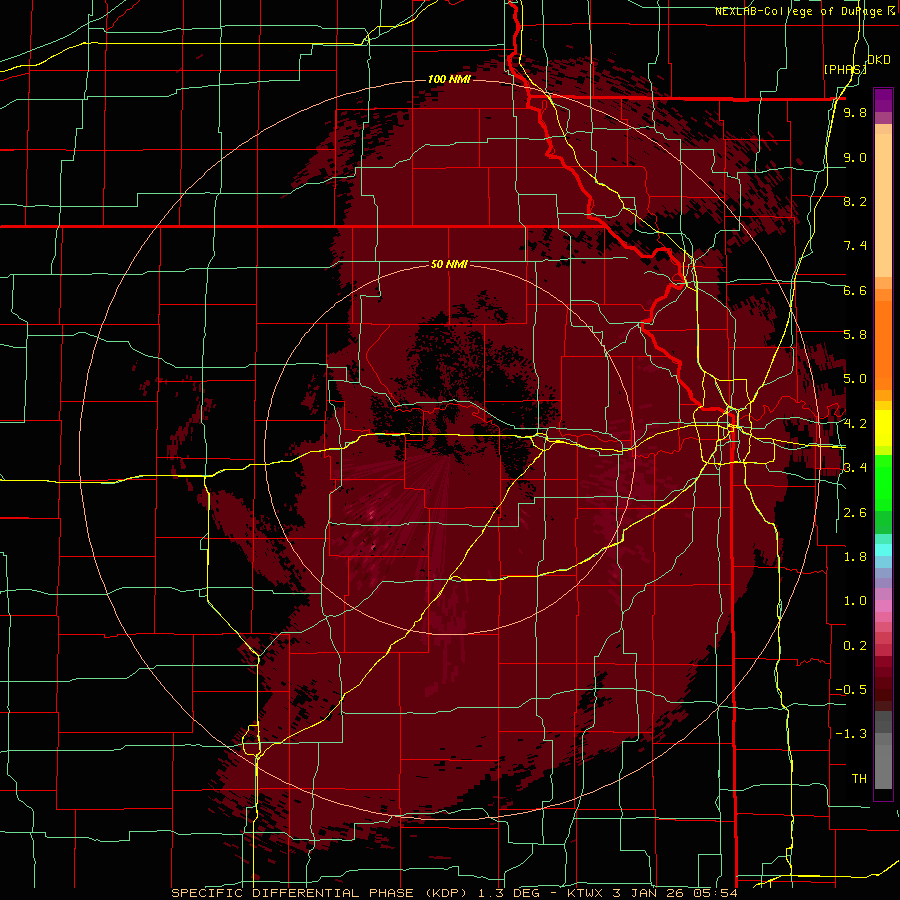Click the "50 NMI" range ring label
Image resolution: width=900 pixels, height=900 pixels.
tap(449, 264)
